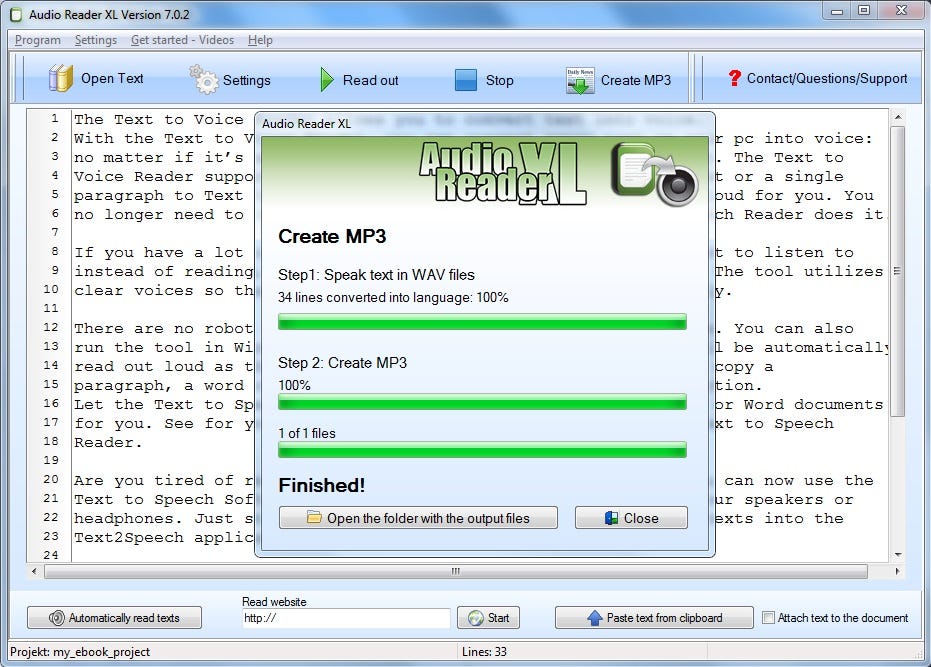Screen dimensions: 931x667
Task: Click the blue arrow Paste icon
Action: tap(594, 618)
